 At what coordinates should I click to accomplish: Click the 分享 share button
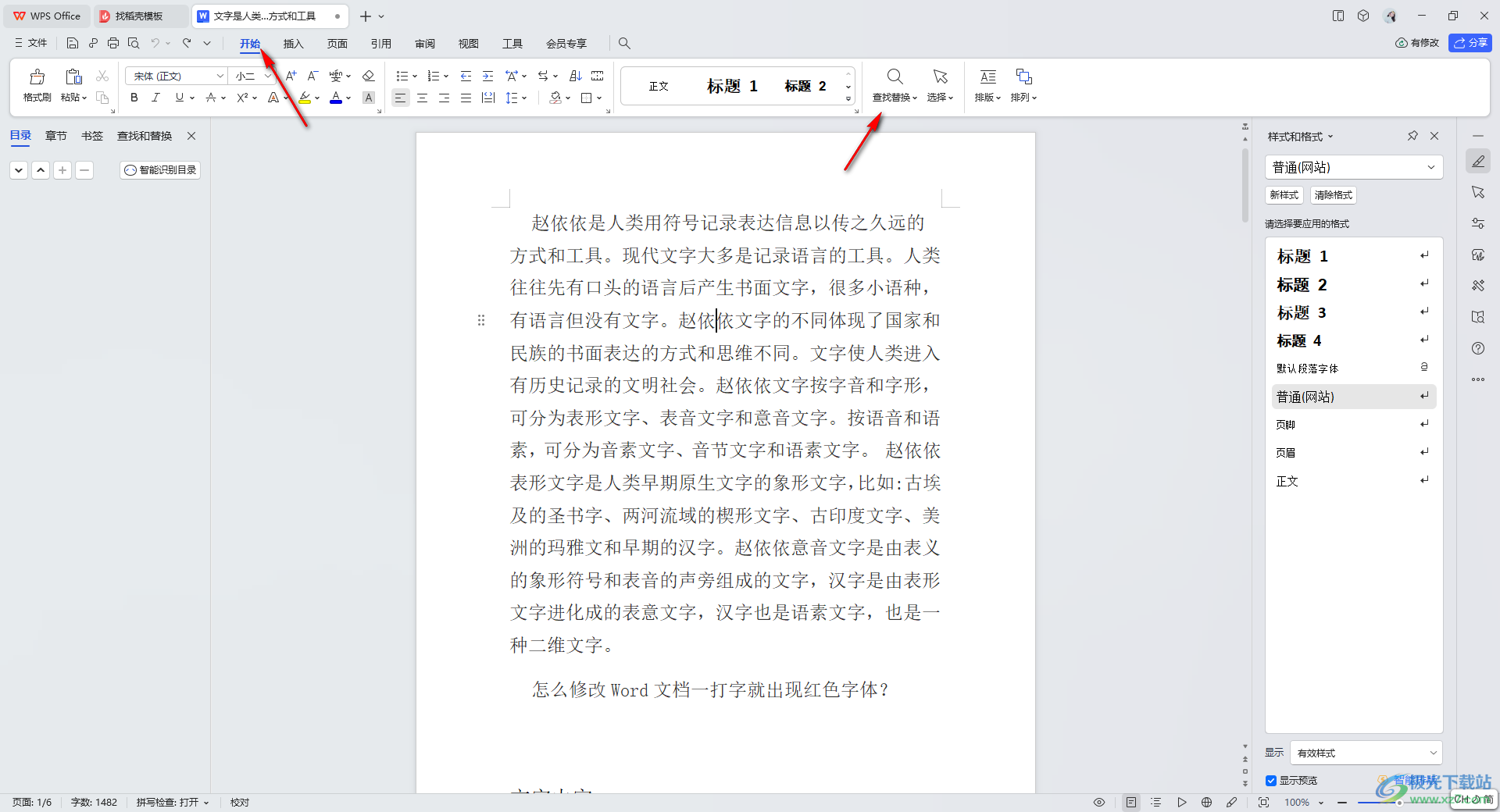coord(1470,43)
